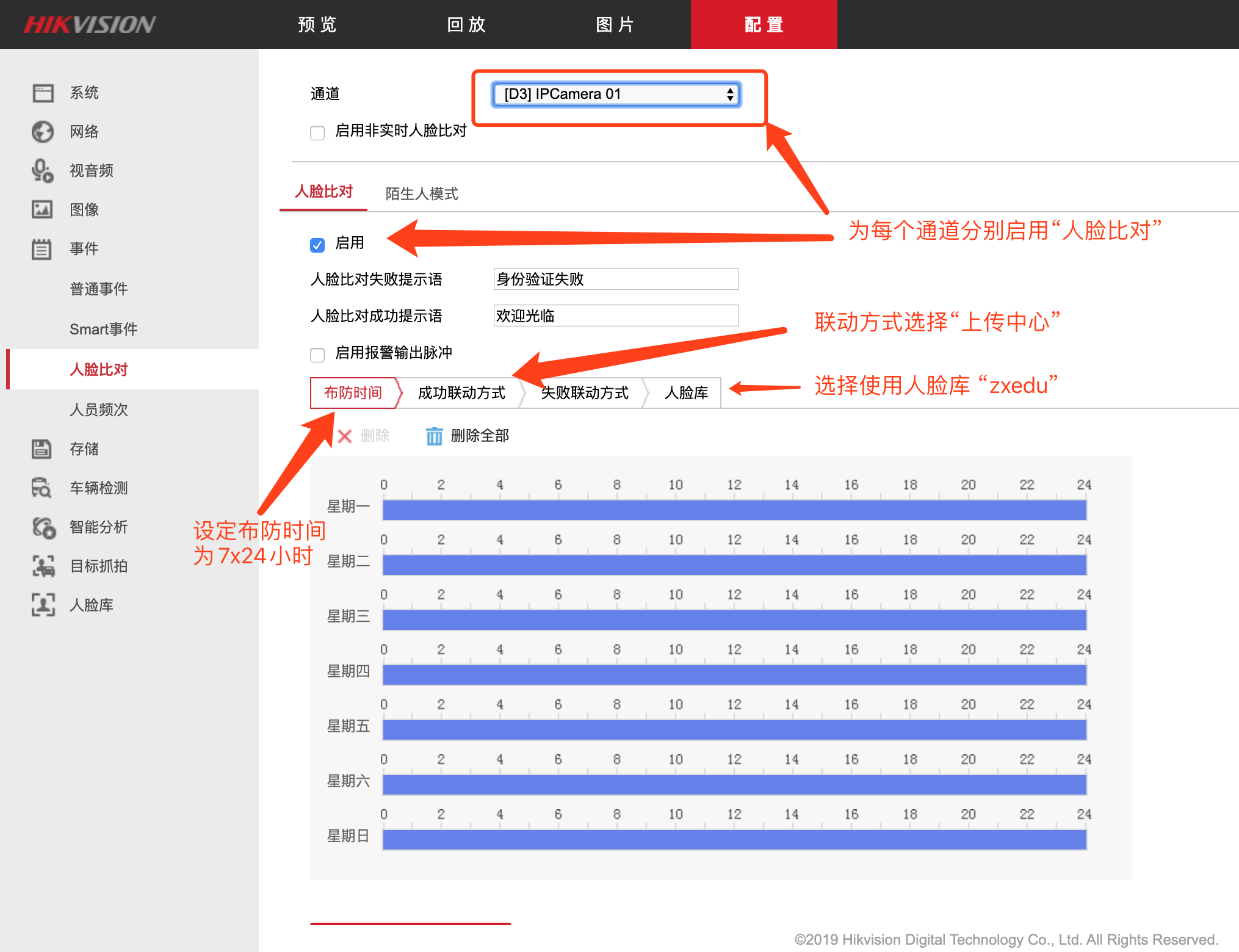Select the 成功联动方式 step tab
1239x952 pixels.
click(x=461, y=393)
